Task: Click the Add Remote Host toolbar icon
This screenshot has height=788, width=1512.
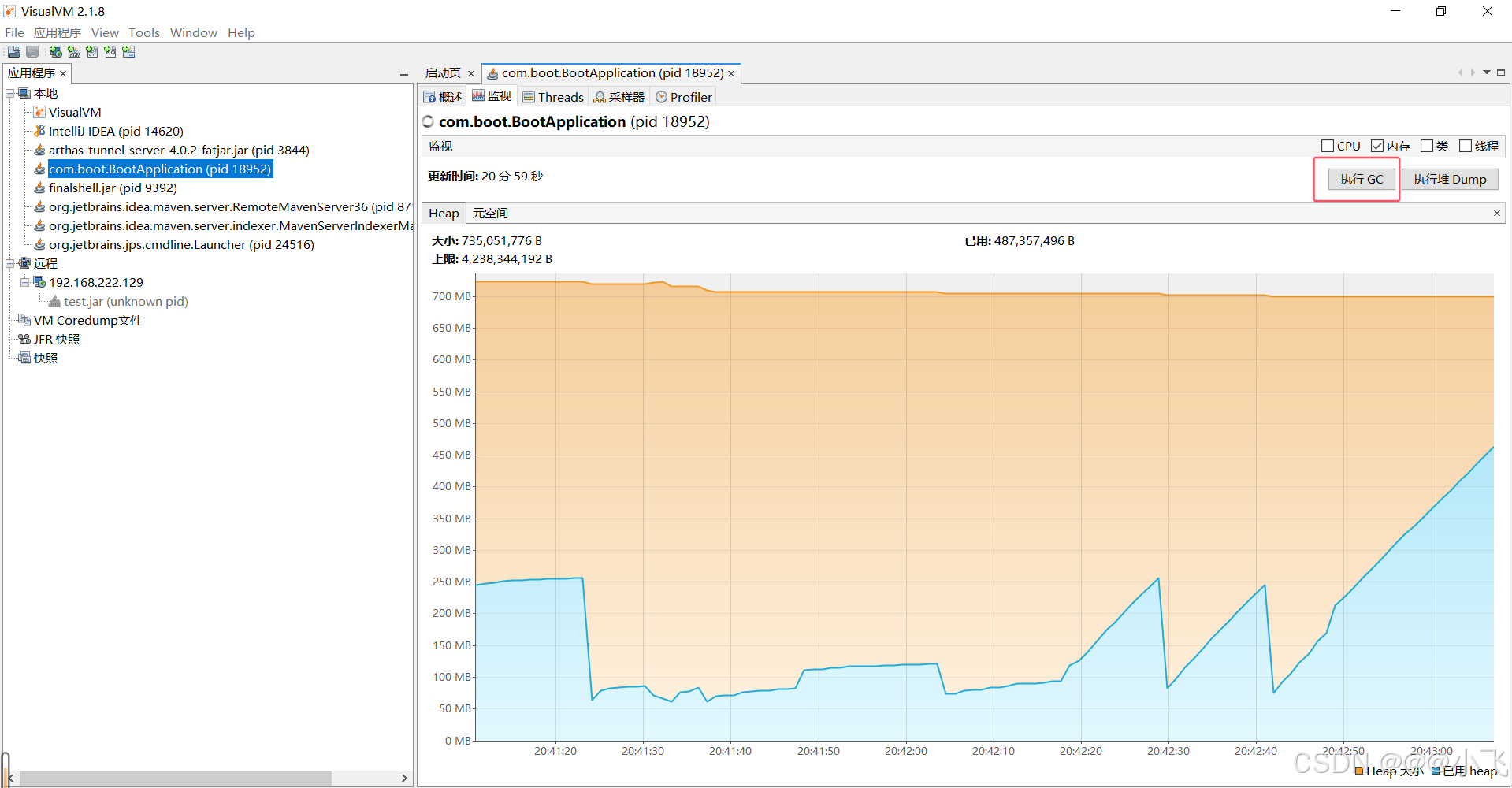Action: (x=55, y=52)
